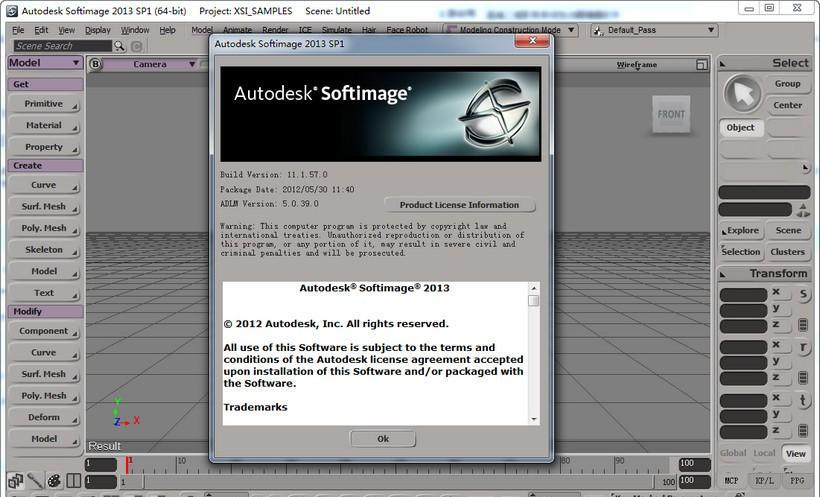The image size is (820, 497).
Task: Click the license text scroll down arrow
Action: click(x=533, y=419)
